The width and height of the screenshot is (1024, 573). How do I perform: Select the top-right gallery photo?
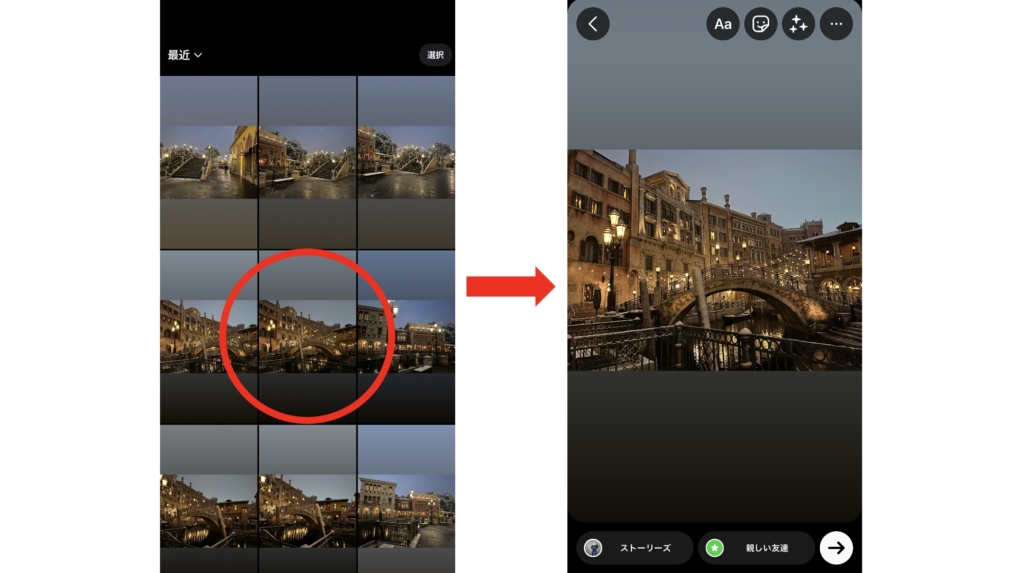(406, 162)
